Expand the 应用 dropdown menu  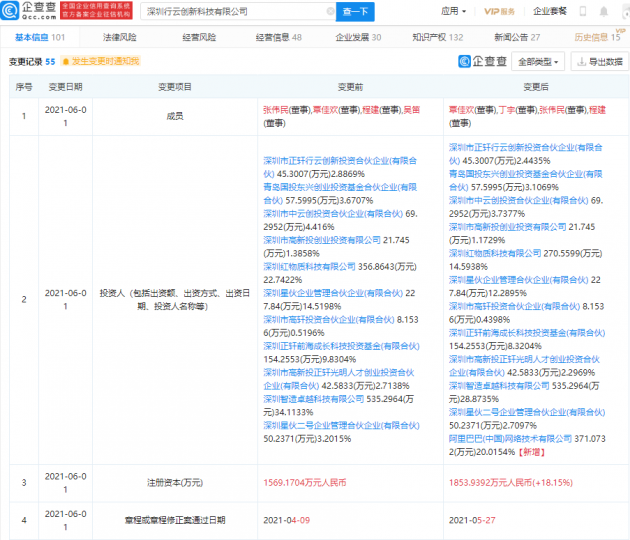(x=454, y=11)
